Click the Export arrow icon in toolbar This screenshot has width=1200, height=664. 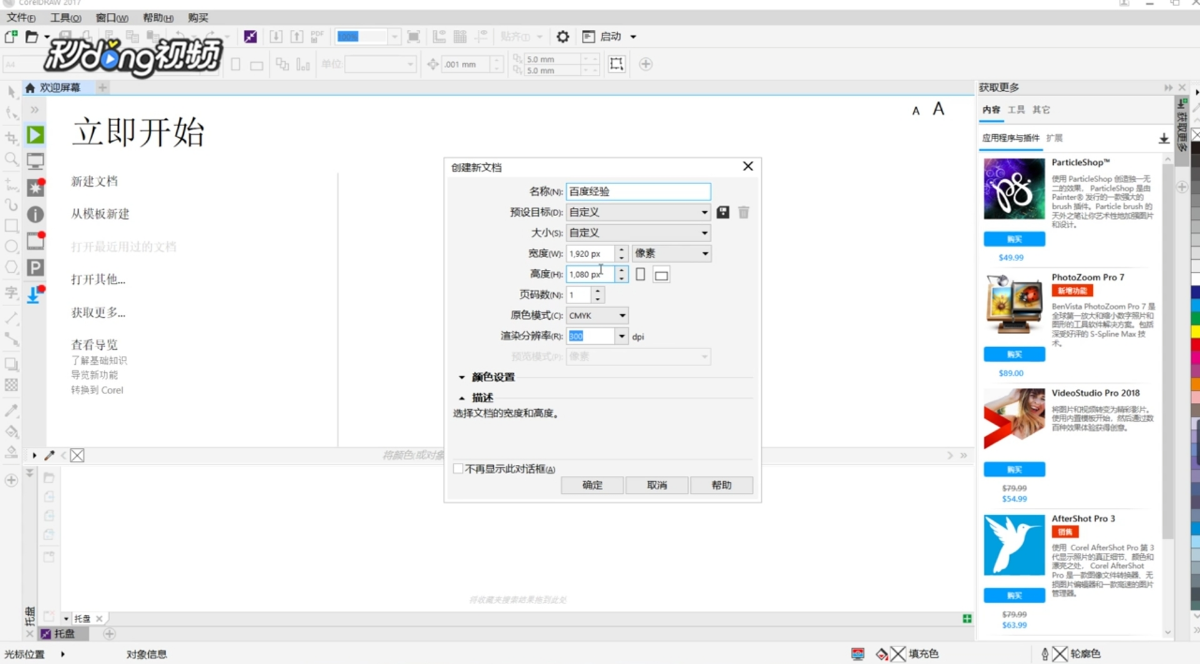click(x=297, y=37)
